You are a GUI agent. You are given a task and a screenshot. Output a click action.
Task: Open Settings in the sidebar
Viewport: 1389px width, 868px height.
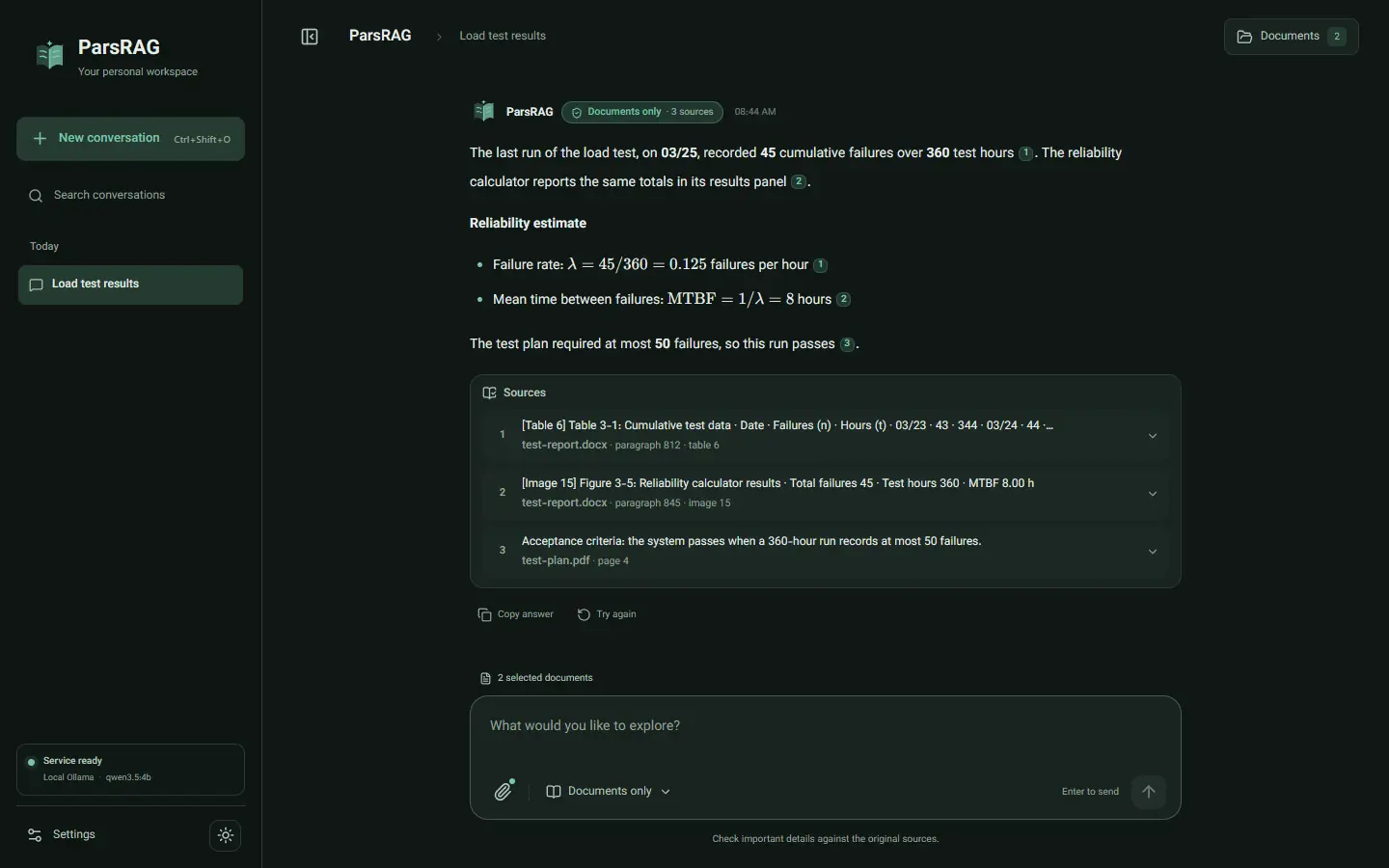[x=62, y=834]
